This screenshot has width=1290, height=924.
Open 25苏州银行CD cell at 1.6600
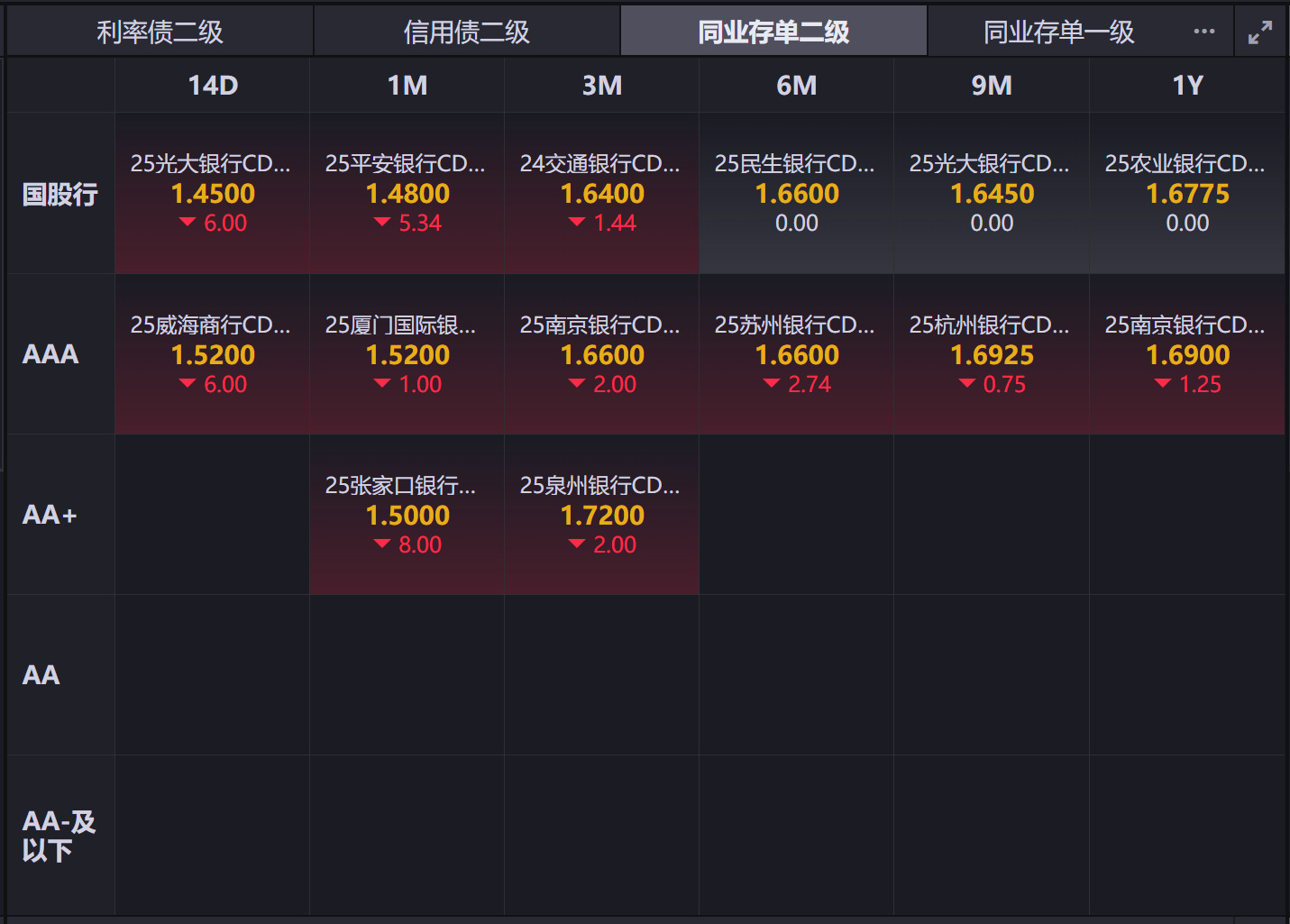(x=797, y=354)
